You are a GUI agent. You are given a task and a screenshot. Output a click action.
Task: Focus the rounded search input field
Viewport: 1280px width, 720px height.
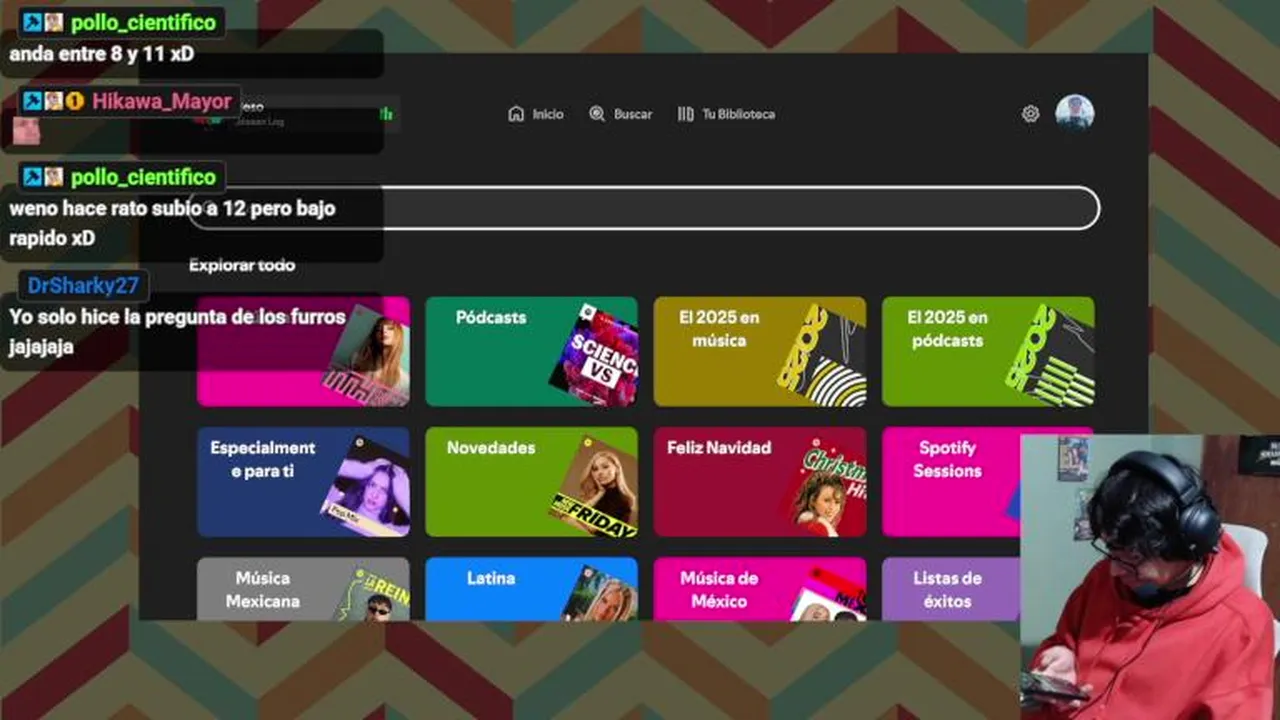tap(644, 208)
